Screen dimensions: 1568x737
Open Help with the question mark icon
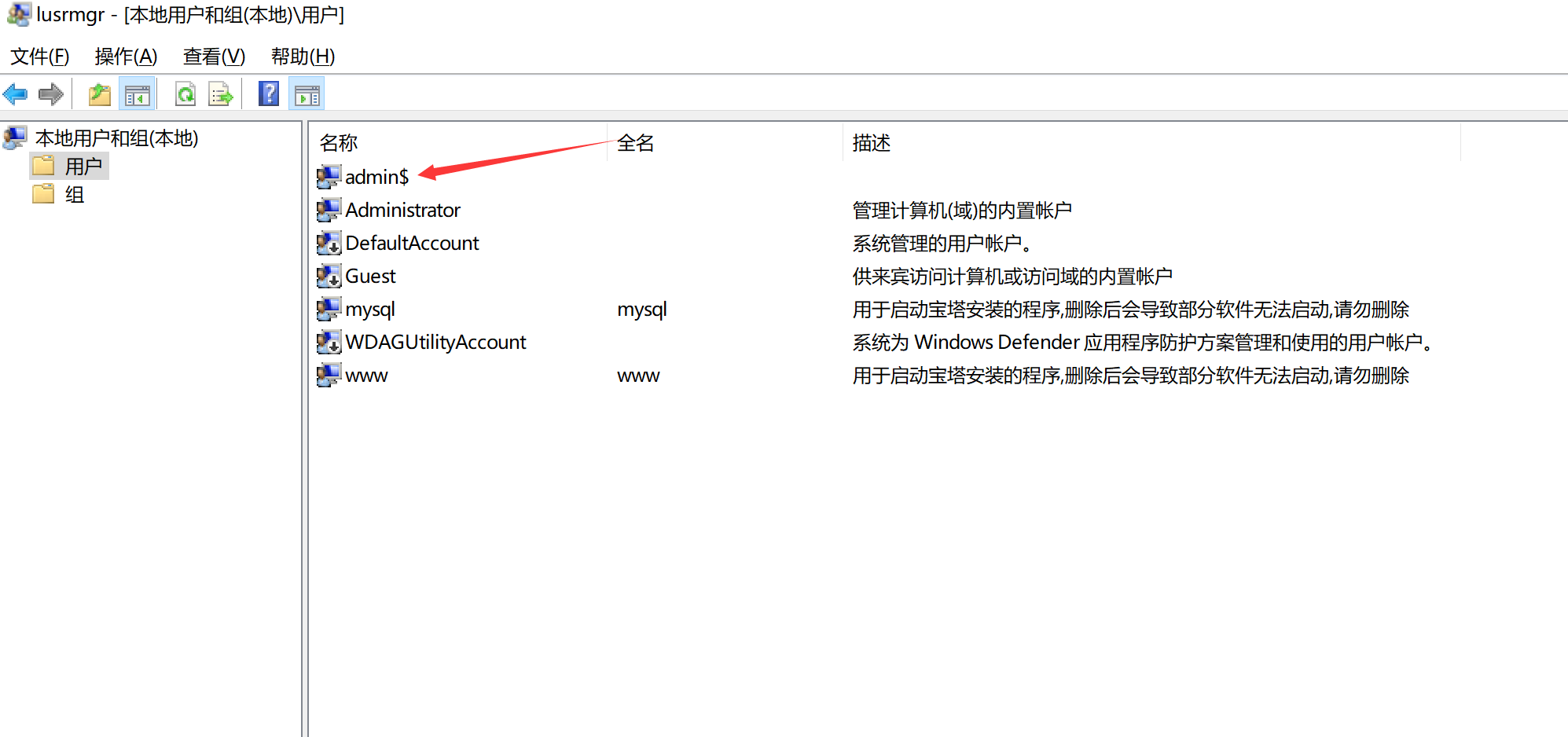(x=269, y=94)
